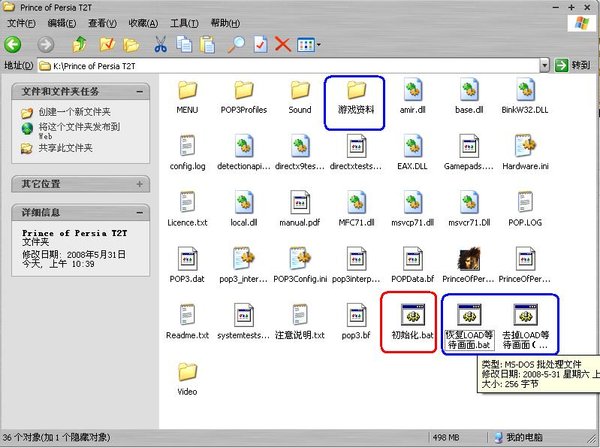Image resolution: width=600 pixels, height=448 pixels.
Task: Select the 去掉LOAD等待画面 batch file
Action: pos(525,326)
